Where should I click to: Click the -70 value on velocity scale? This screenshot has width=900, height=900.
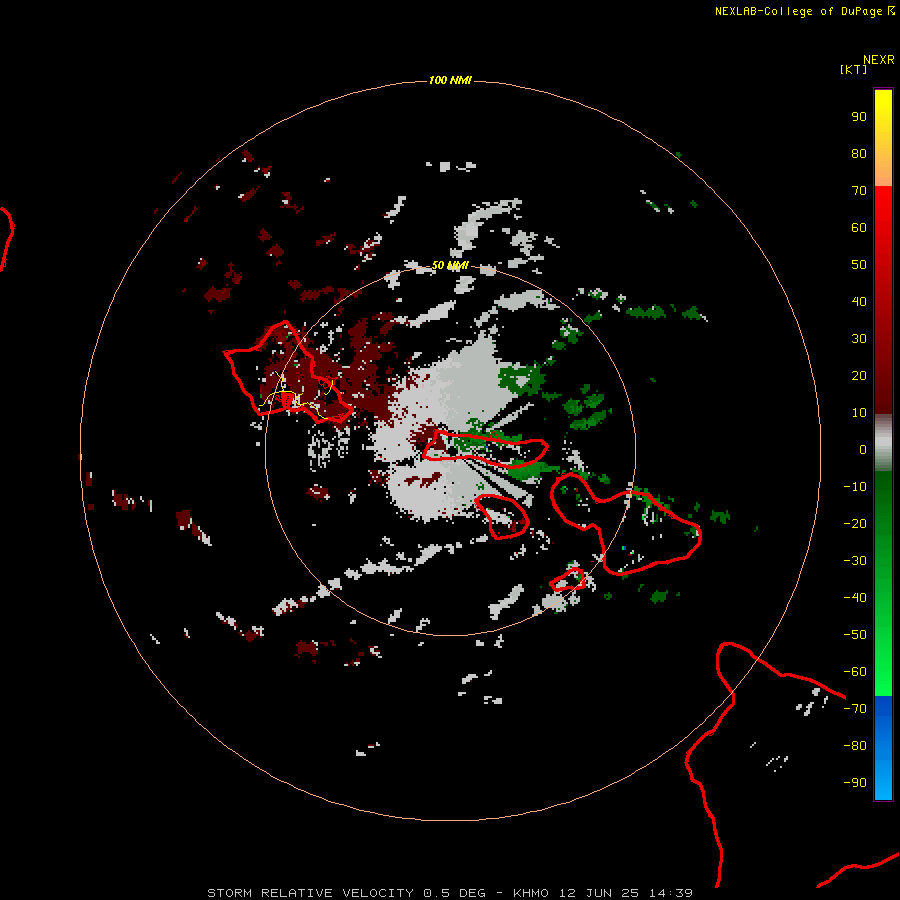point(855,709)
